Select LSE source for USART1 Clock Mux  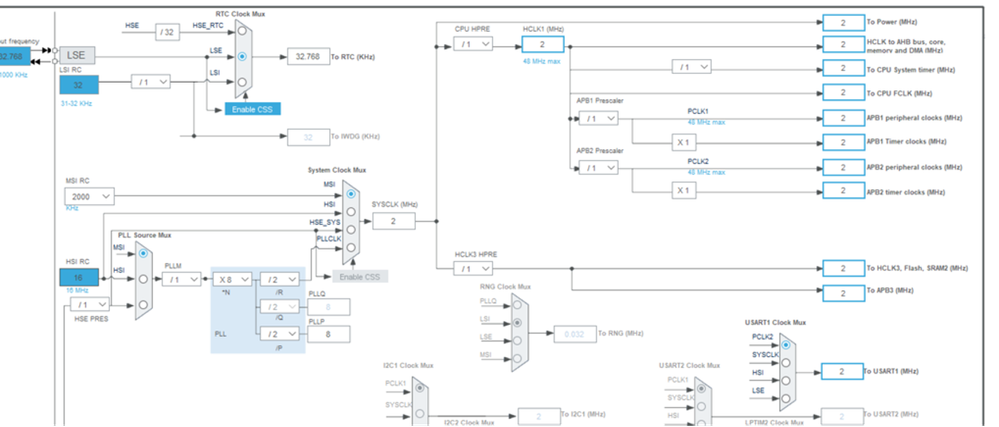786,398
